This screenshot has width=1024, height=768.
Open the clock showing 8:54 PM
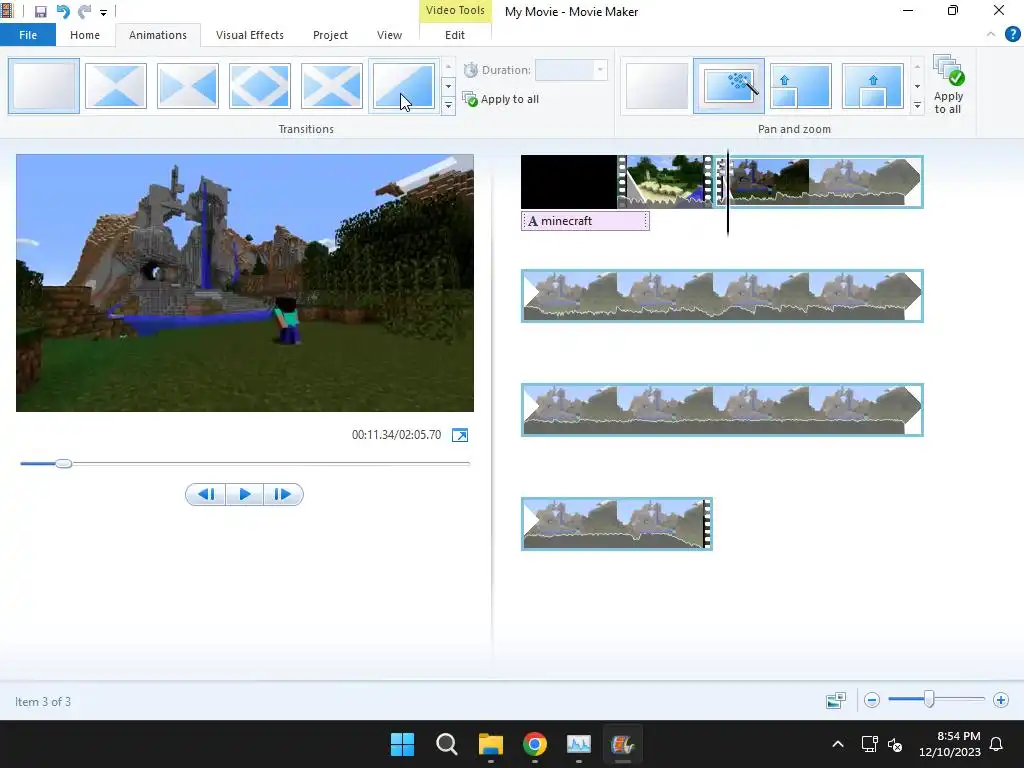click(950, 744)
